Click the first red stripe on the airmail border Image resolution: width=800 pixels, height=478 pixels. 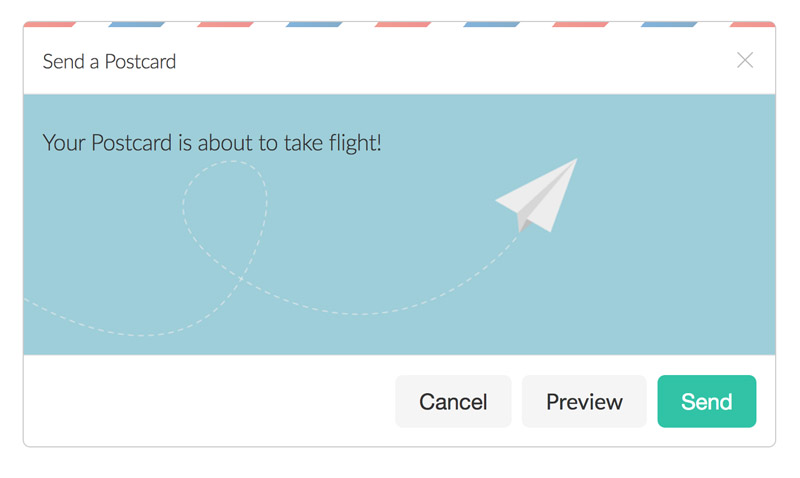click(49, 24)
